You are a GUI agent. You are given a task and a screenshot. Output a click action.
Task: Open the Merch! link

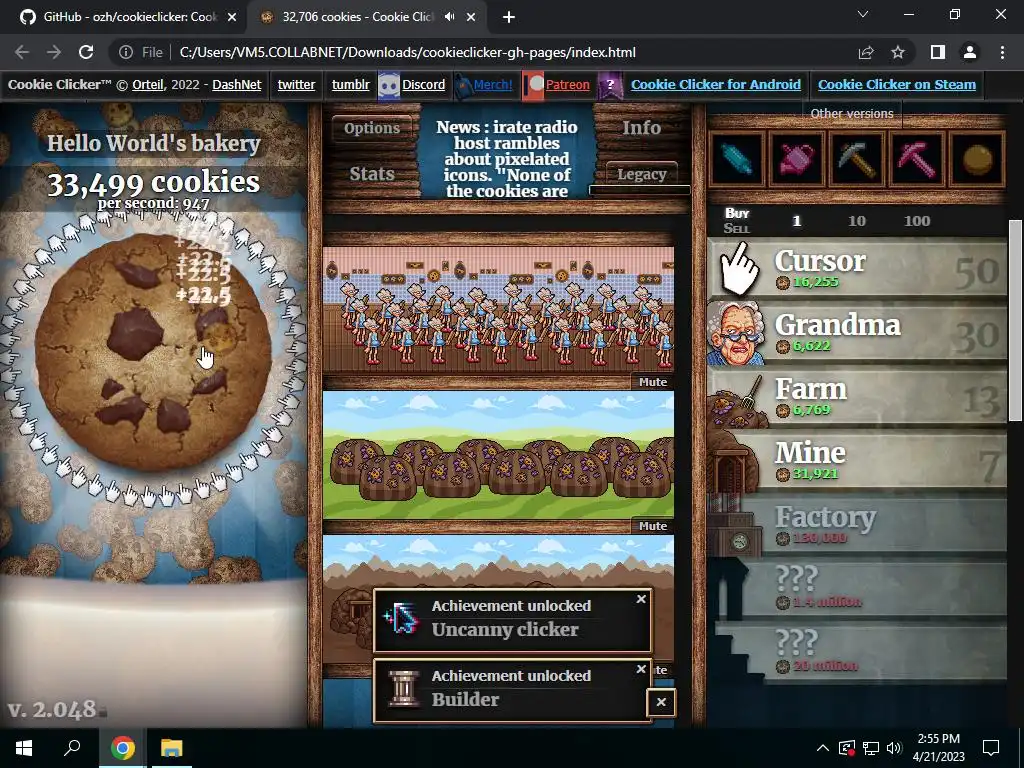pyautogui.click(x=493, y=84)
